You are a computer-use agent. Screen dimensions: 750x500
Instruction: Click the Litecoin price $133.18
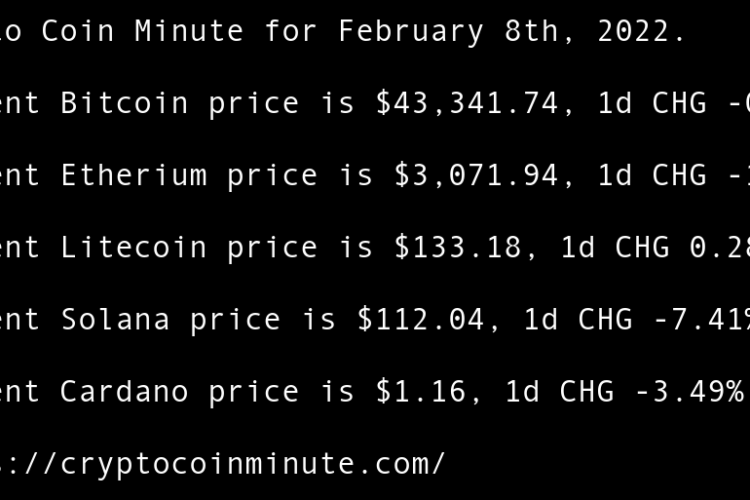[x=458, y=247]
